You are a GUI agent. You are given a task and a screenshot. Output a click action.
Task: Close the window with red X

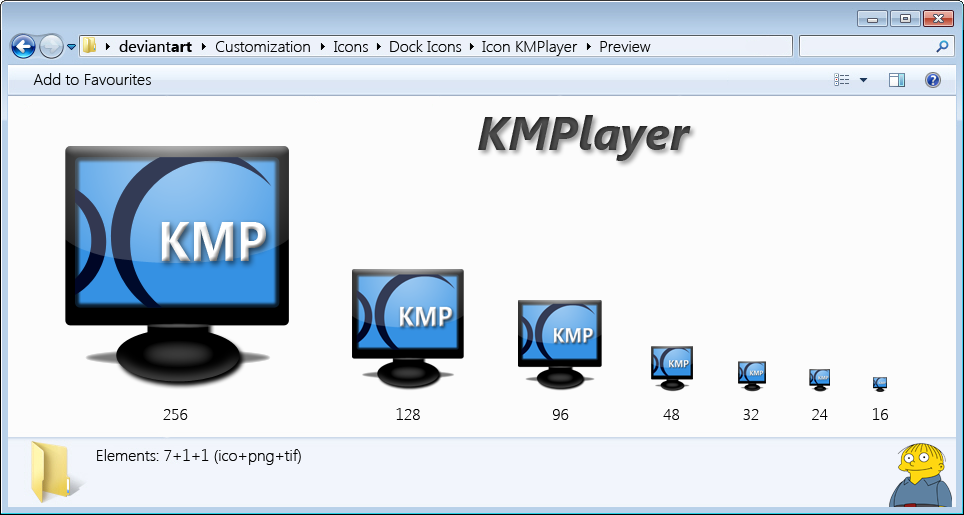(938, 19)
